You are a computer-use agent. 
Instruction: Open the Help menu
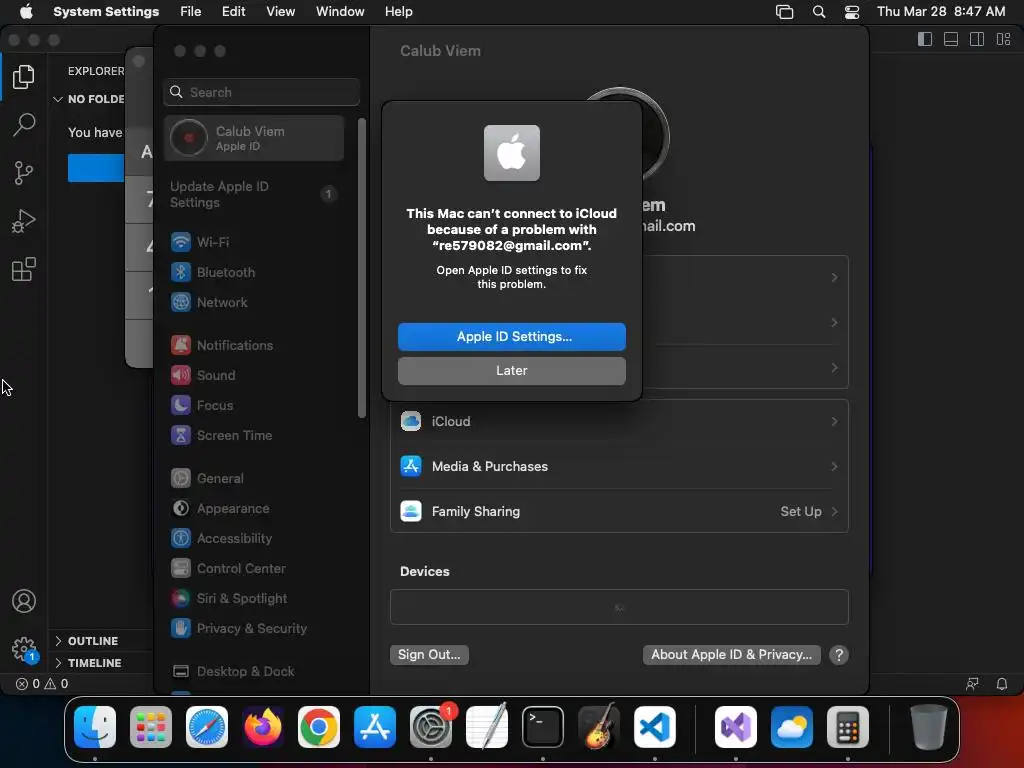click(x=398, y=12)
